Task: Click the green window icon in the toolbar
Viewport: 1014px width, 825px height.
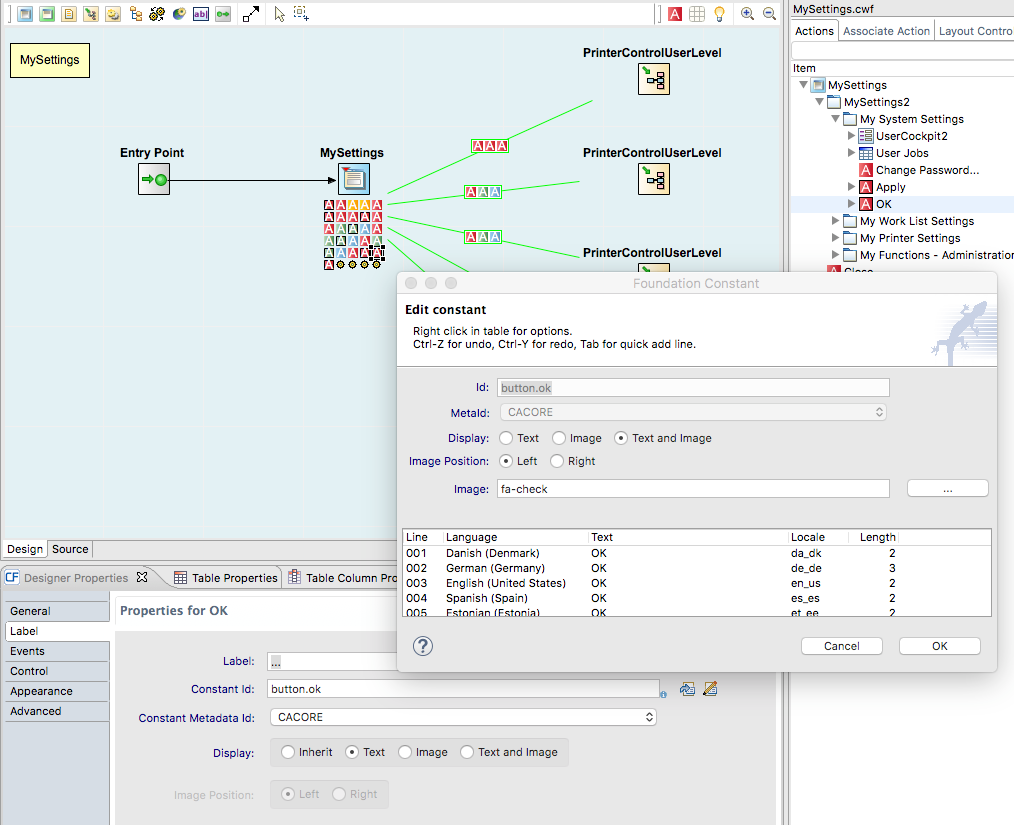Action: point(47,14)
